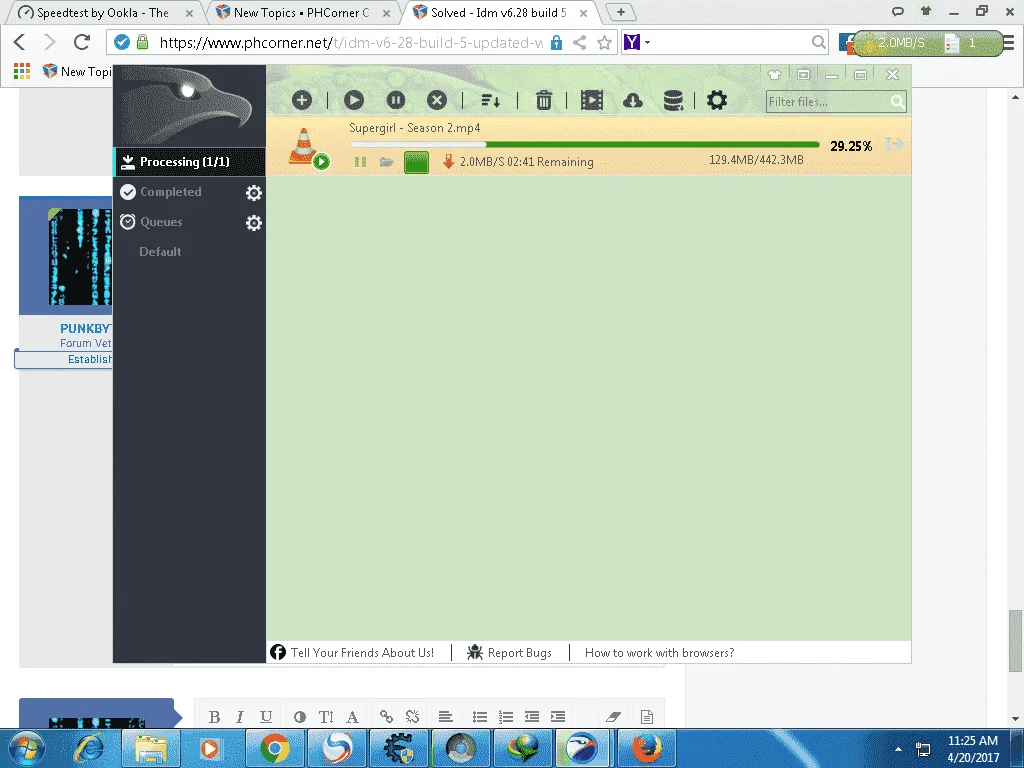The width and height of the screenshot is (1024, 768).
Task: Select the Supergirl - Season 2.mp4 filename
Action: tap(415, 128)
